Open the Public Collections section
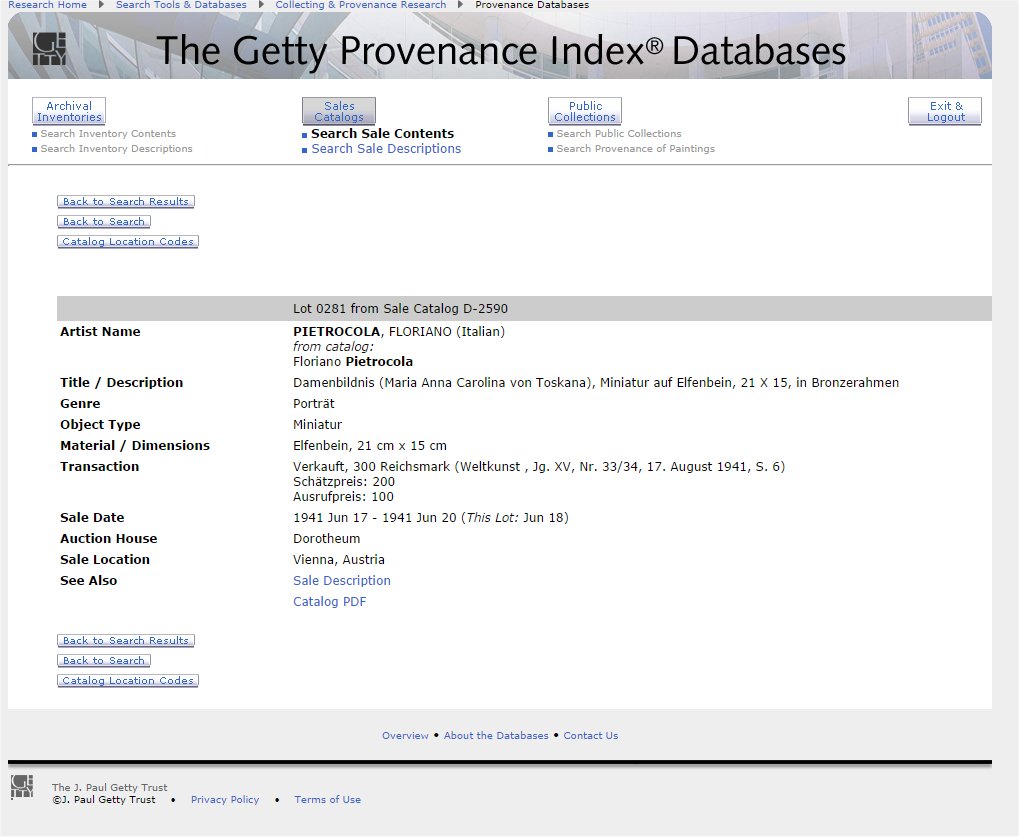The width and height of the screenshot is (1019, 837). [585, 111]
